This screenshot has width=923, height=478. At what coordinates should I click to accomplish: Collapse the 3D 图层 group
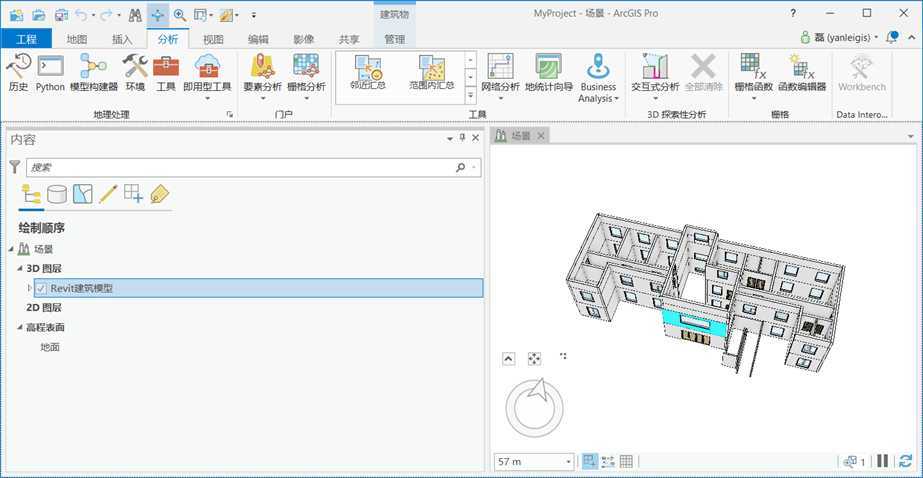tap(19, 269)
